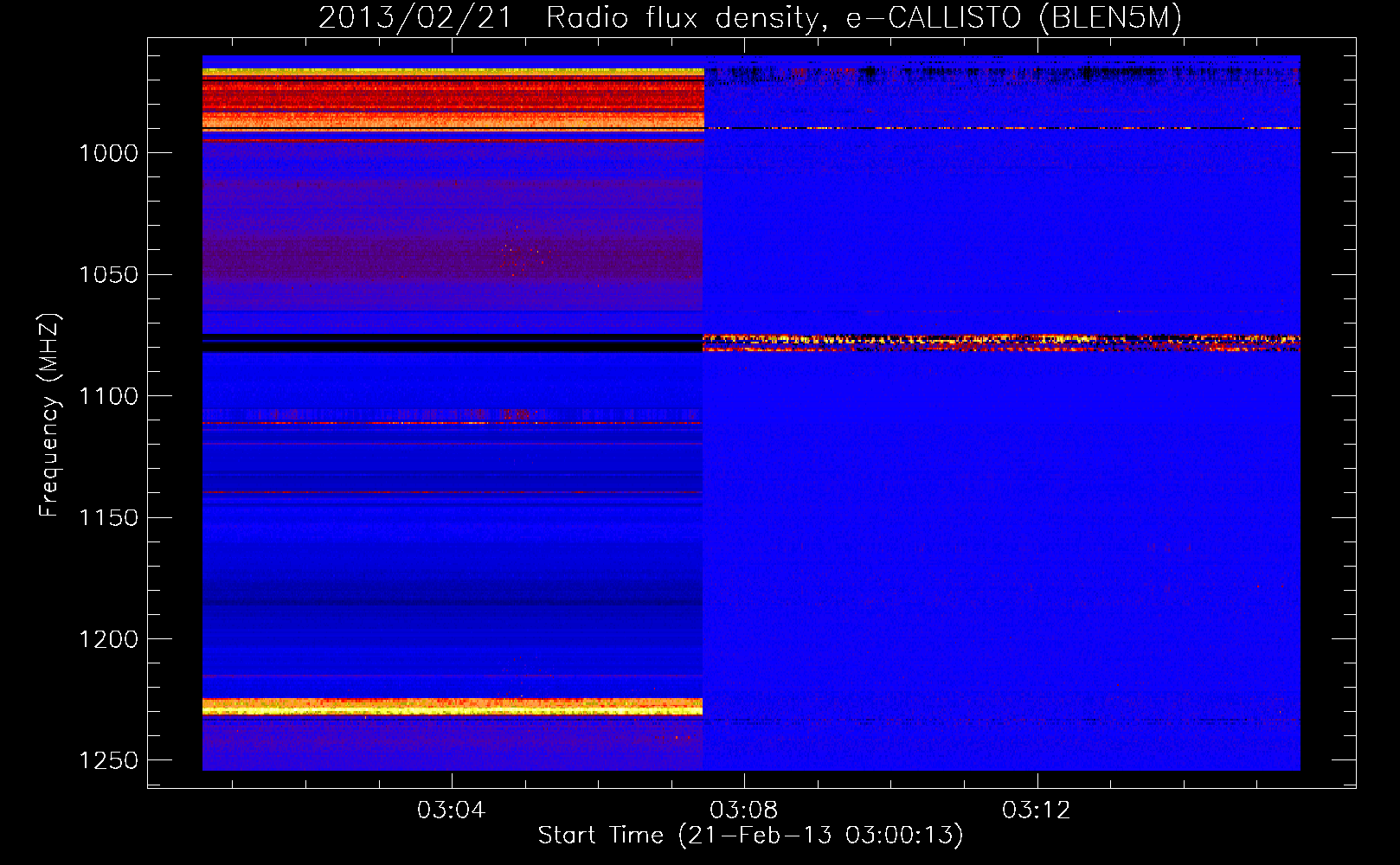Click the '1100' frequency tick label

click(108, 396)
